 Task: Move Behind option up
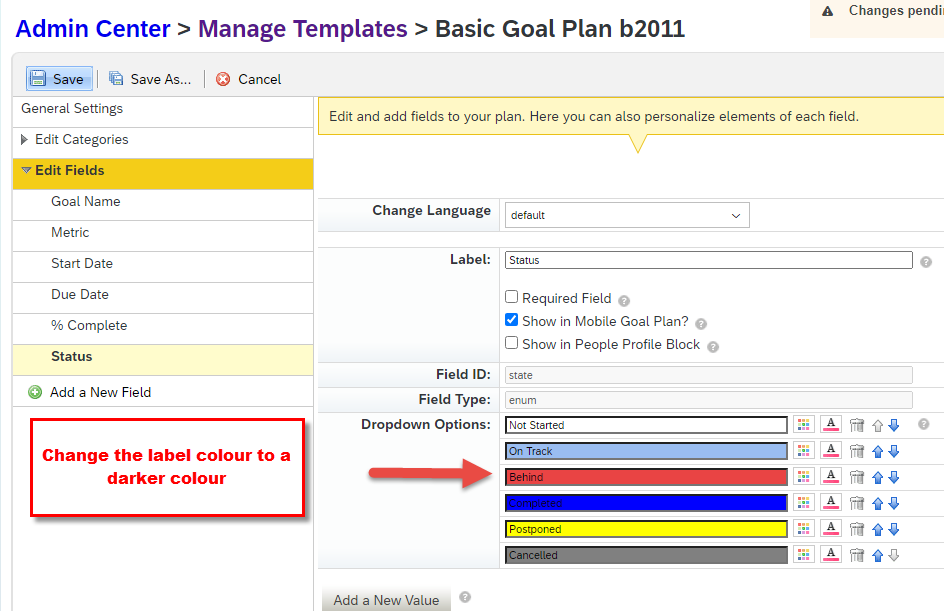pos(878,477)
